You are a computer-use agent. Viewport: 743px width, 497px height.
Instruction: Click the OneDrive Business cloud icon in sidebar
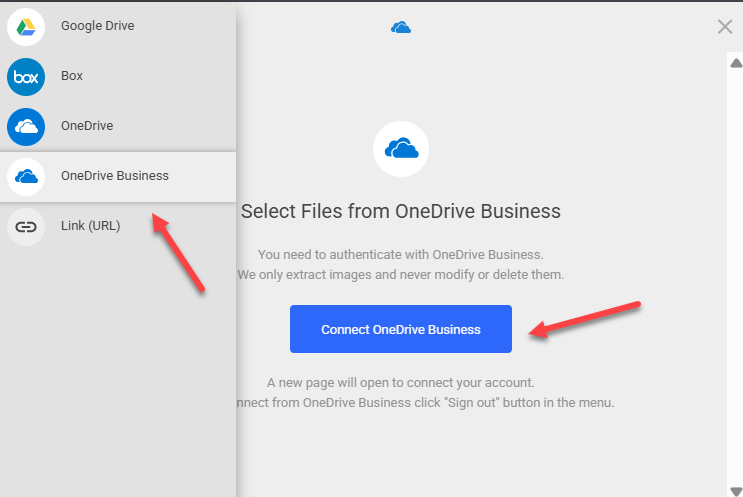pyautogui.click(x=26, y=177)
